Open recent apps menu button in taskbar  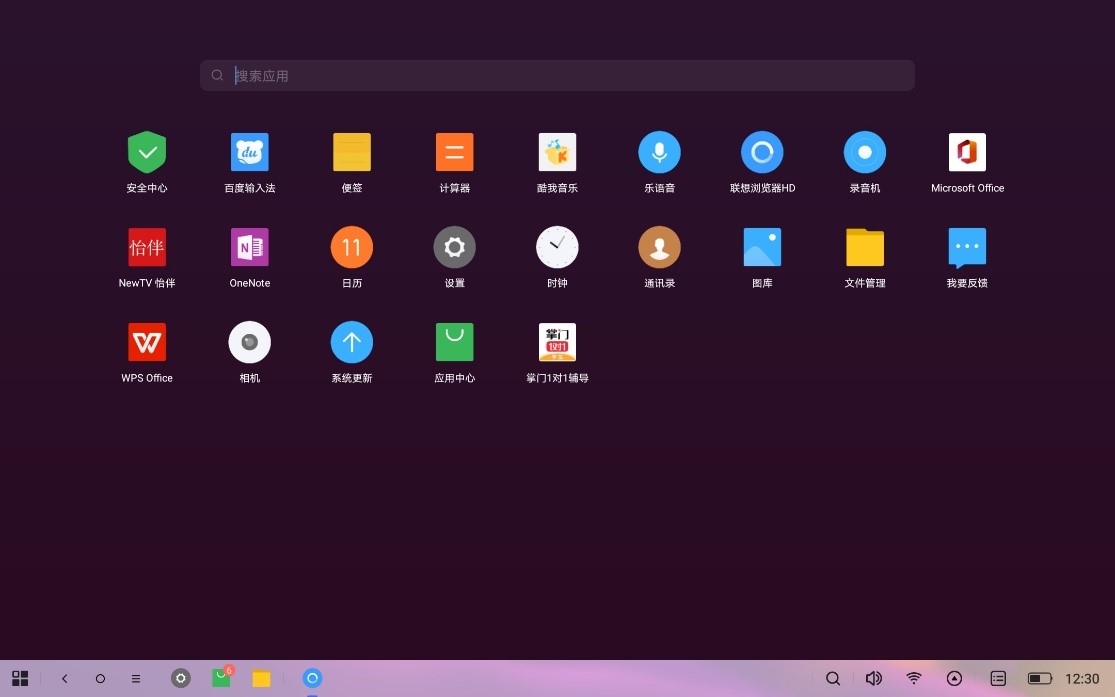136,679
